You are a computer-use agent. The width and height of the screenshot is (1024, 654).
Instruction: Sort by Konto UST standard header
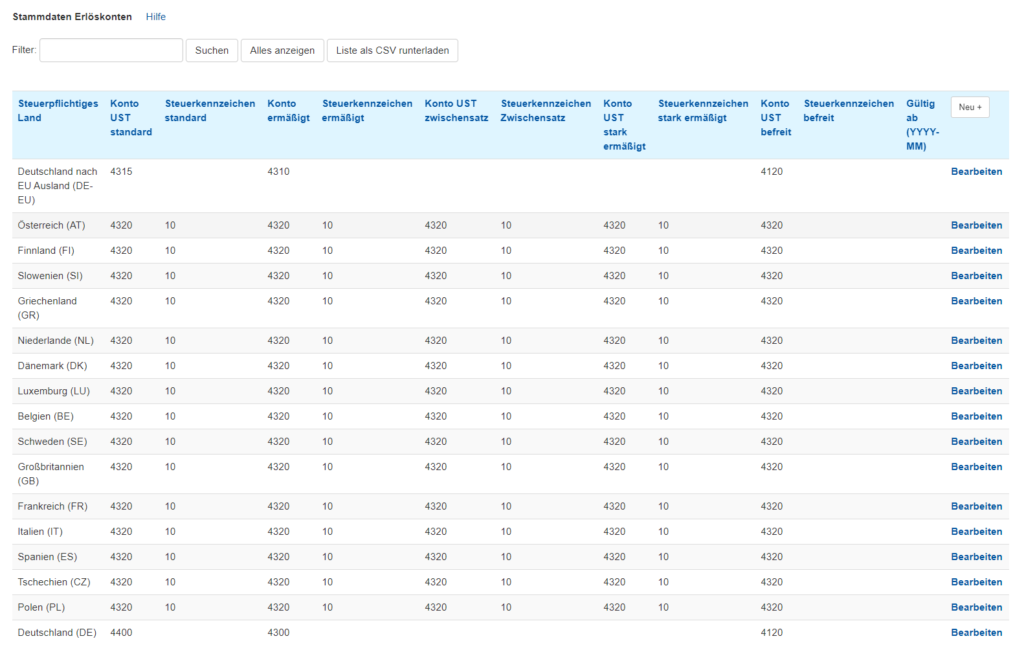pyautogui.click(x=131, y=118)
